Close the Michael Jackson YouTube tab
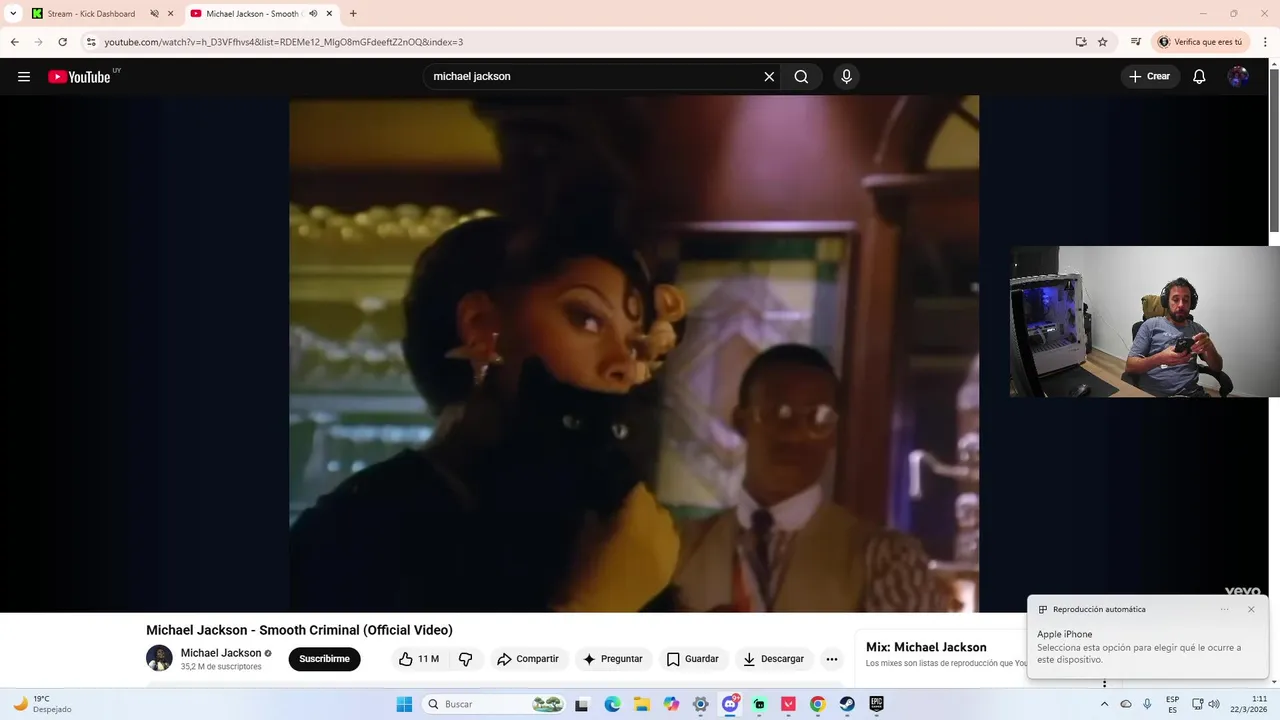 [329, 14]
